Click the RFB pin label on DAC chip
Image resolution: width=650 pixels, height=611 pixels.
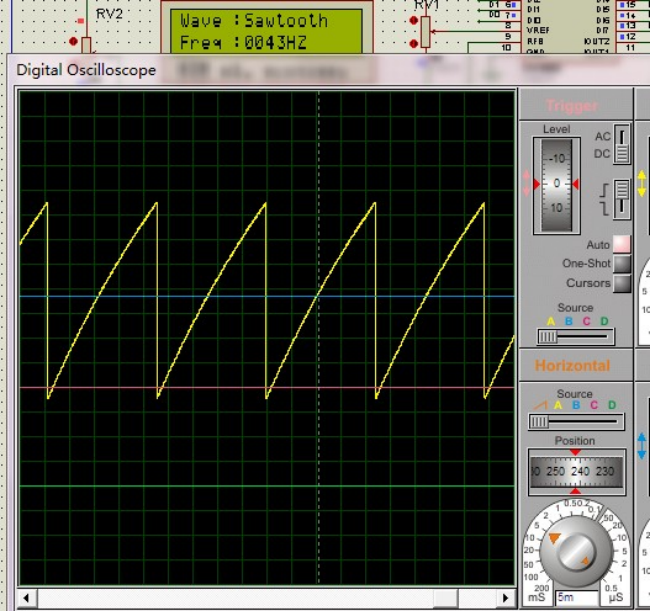(x=535, y=41)
